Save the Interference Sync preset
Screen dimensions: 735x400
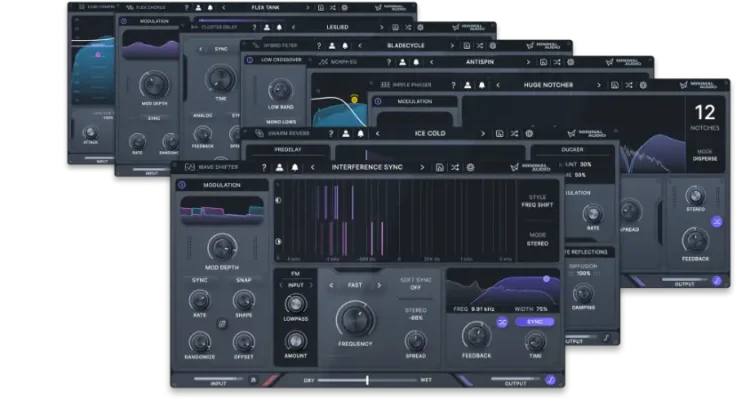[x=439, y=167]
